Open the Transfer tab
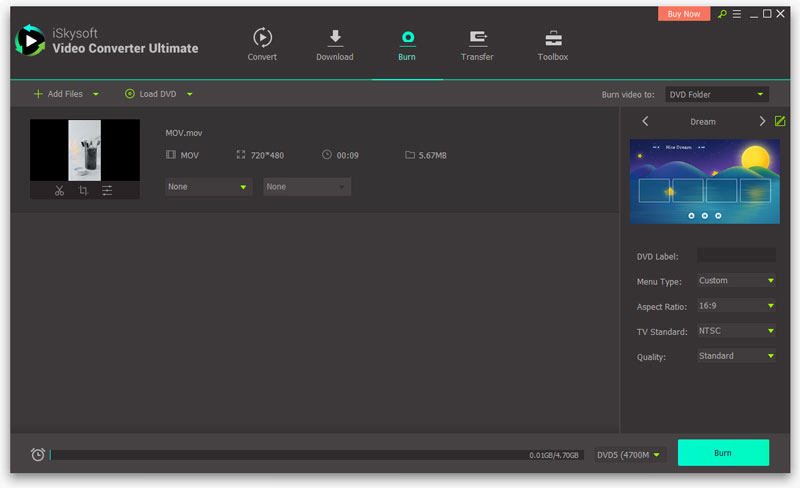Viewport: 800px width, 488px height. tap(477, 45)
